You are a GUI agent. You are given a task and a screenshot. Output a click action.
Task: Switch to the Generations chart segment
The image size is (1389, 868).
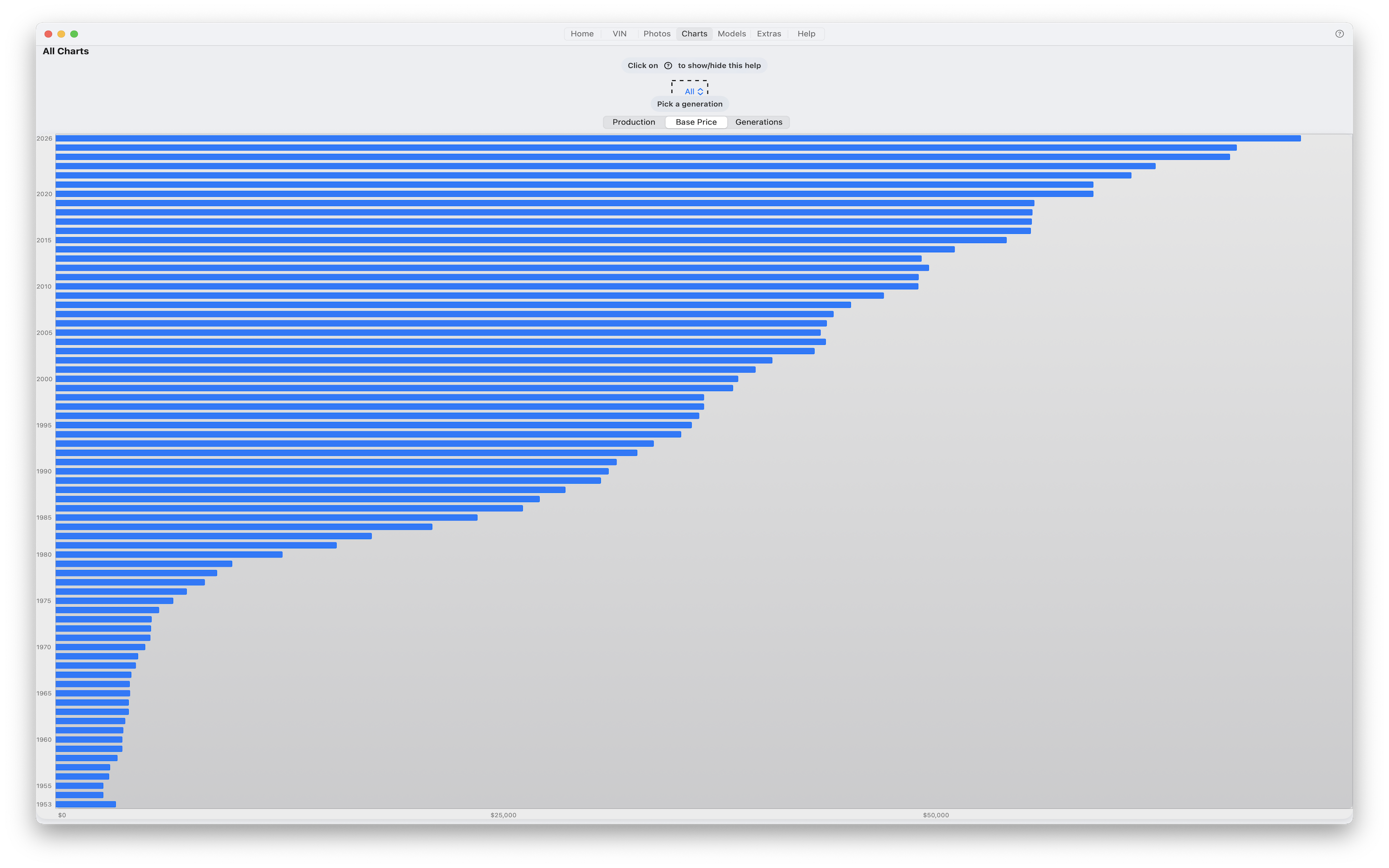point(758,122)
